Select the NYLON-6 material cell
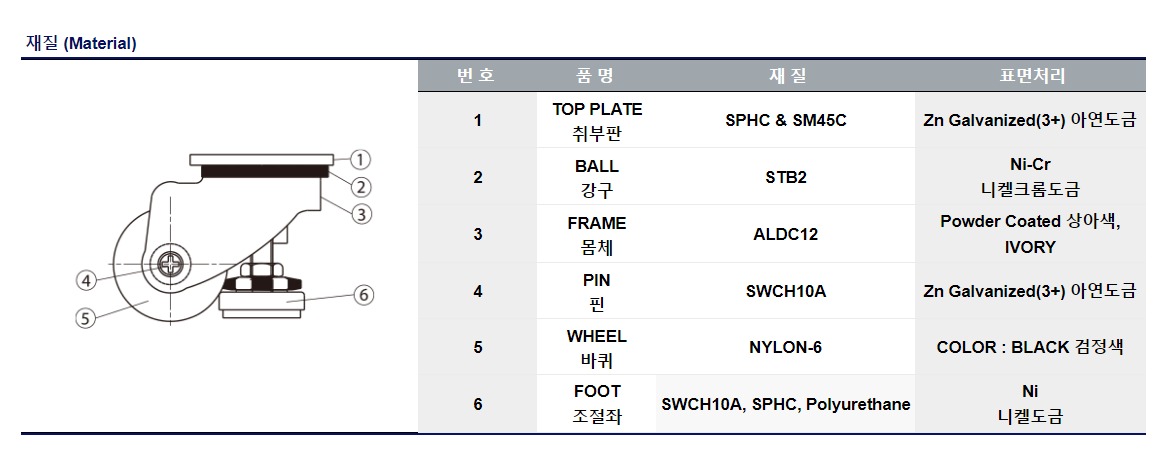 point(786,347)
